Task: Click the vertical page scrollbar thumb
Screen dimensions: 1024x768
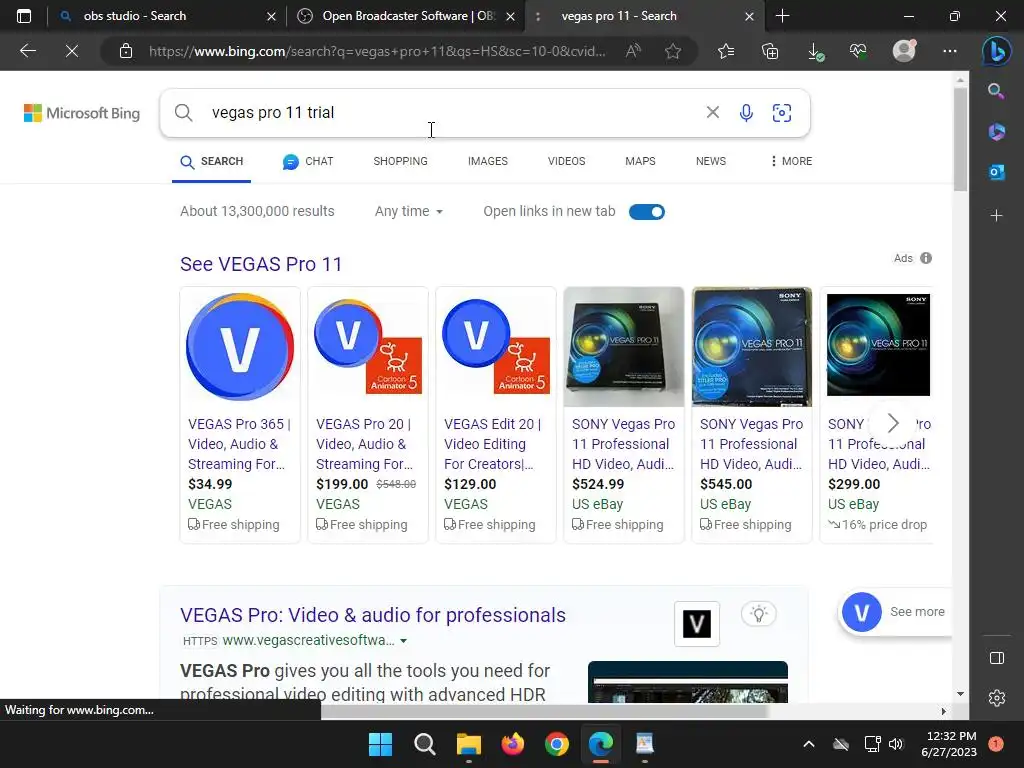Action: pyautogui.click(x=960, y=140)
